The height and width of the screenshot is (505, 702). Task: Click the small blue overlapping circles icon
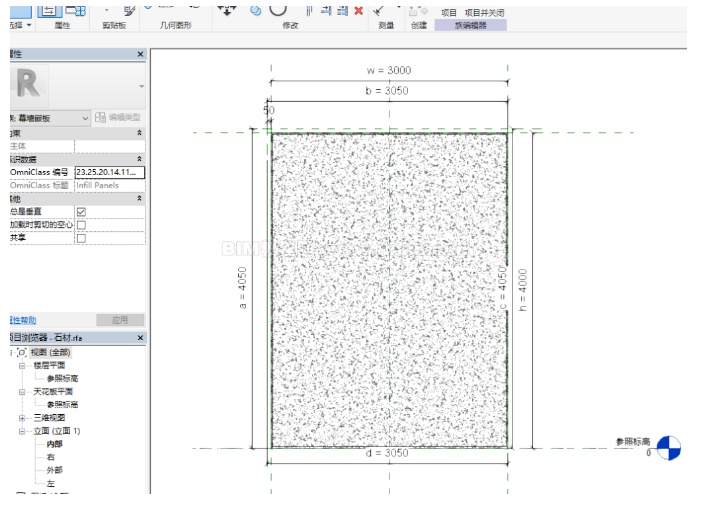click(x=256, y=11)
